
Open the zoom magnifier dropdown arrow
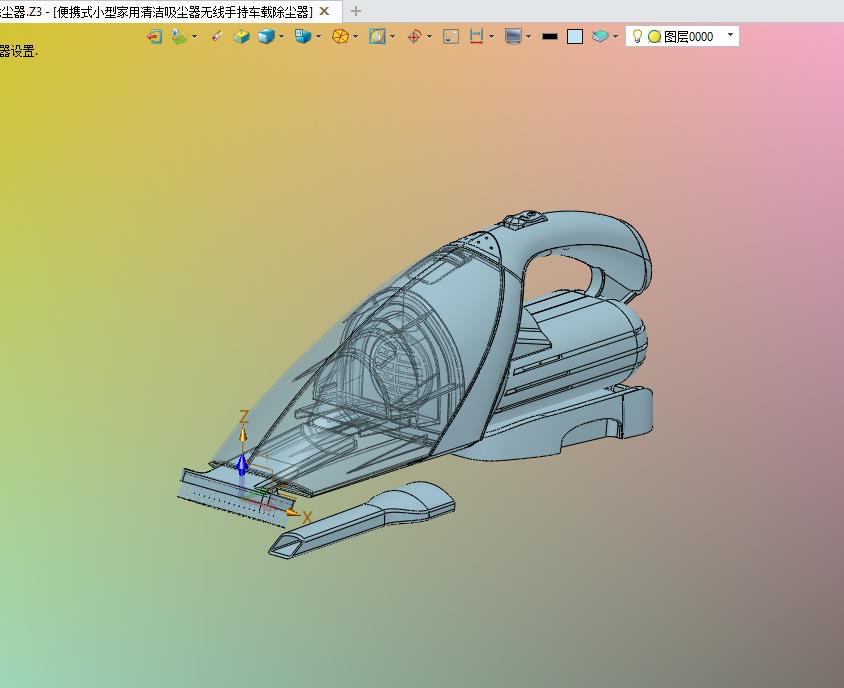[x=392, y=37]
